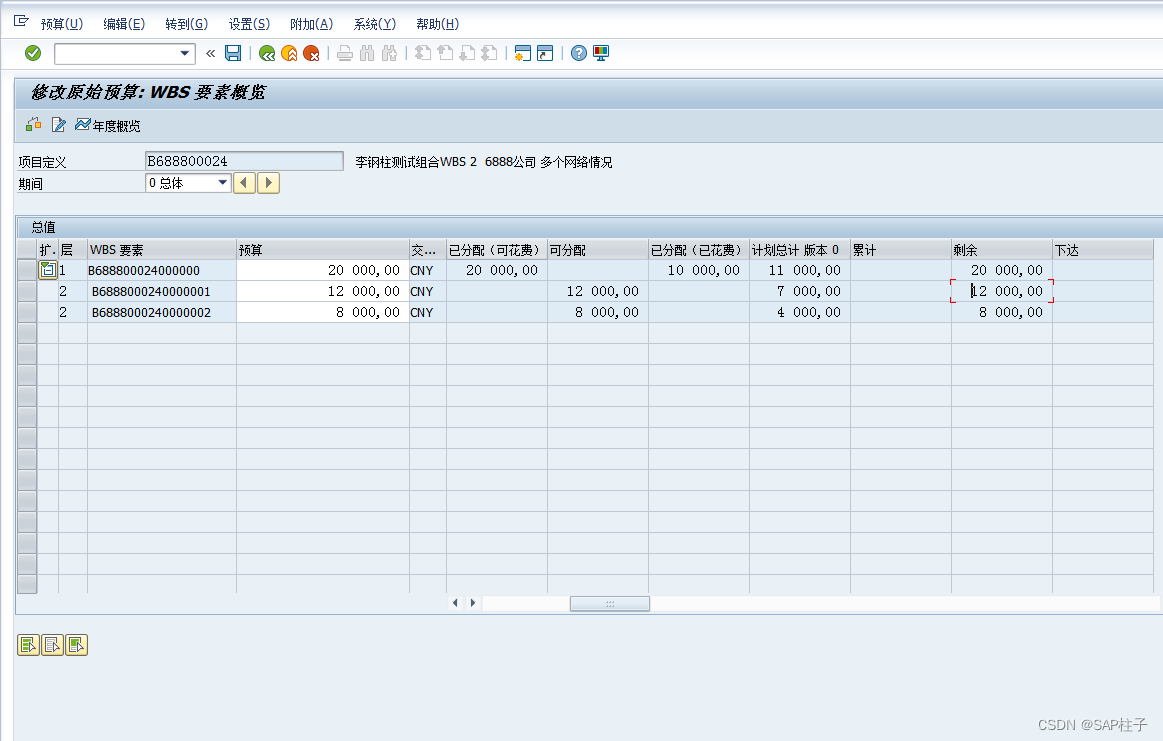Click the Find binoculars icon
The image size is (1163, 741).
[x=367, y=53]
